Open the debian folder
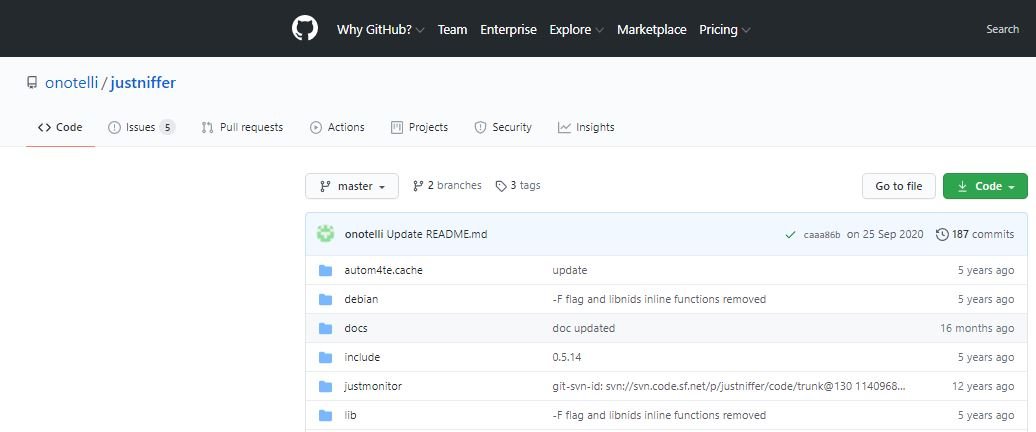Viewport: 1036px width, 432px height. click(361, 299)
